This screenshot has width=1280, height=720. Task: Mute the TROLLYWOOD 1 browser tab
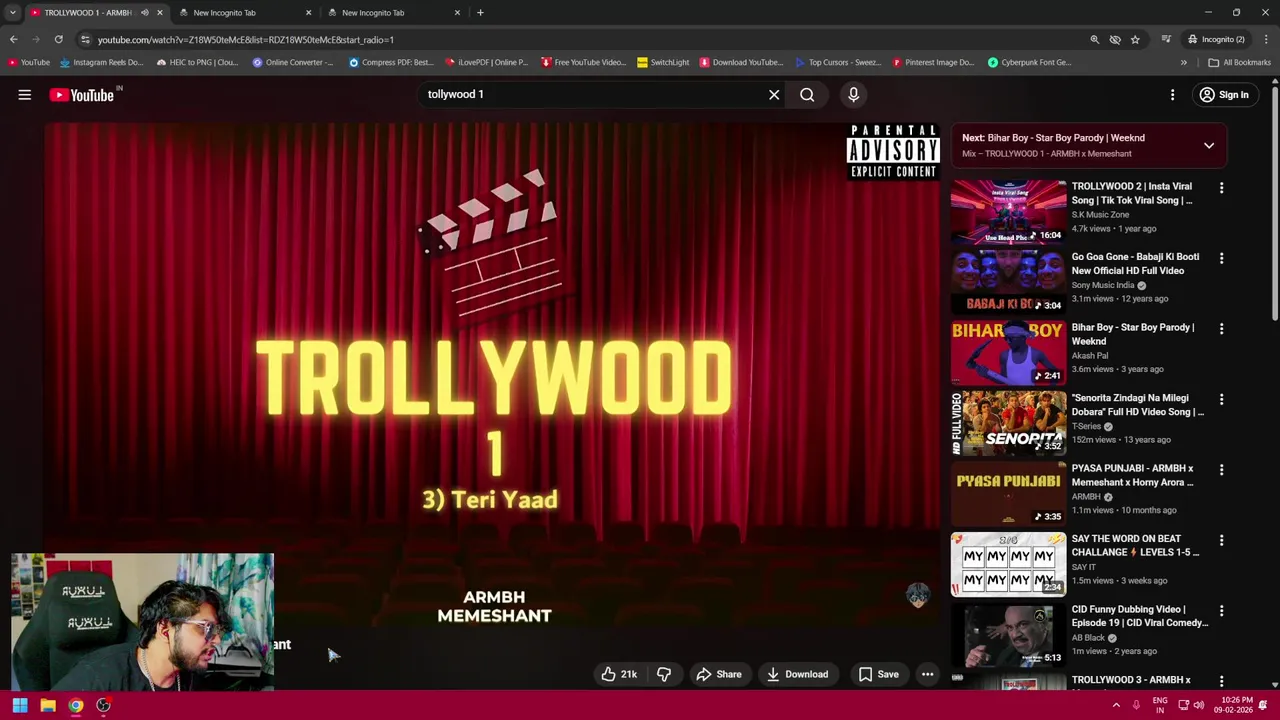pos(144,13)
